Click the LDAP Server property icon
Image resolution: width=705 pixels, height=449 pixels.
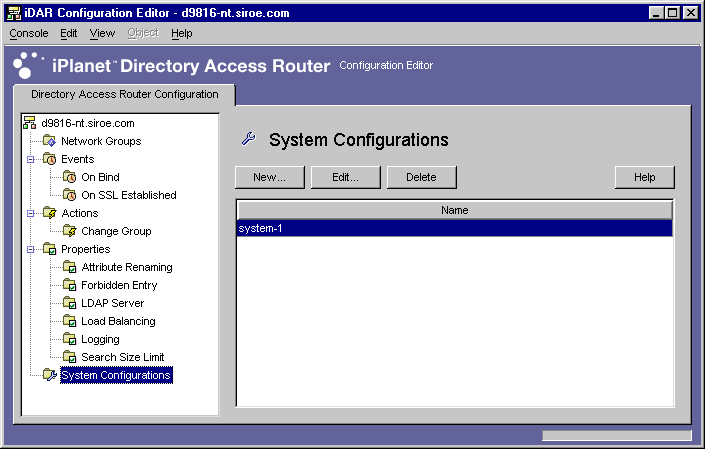(69, 302)
